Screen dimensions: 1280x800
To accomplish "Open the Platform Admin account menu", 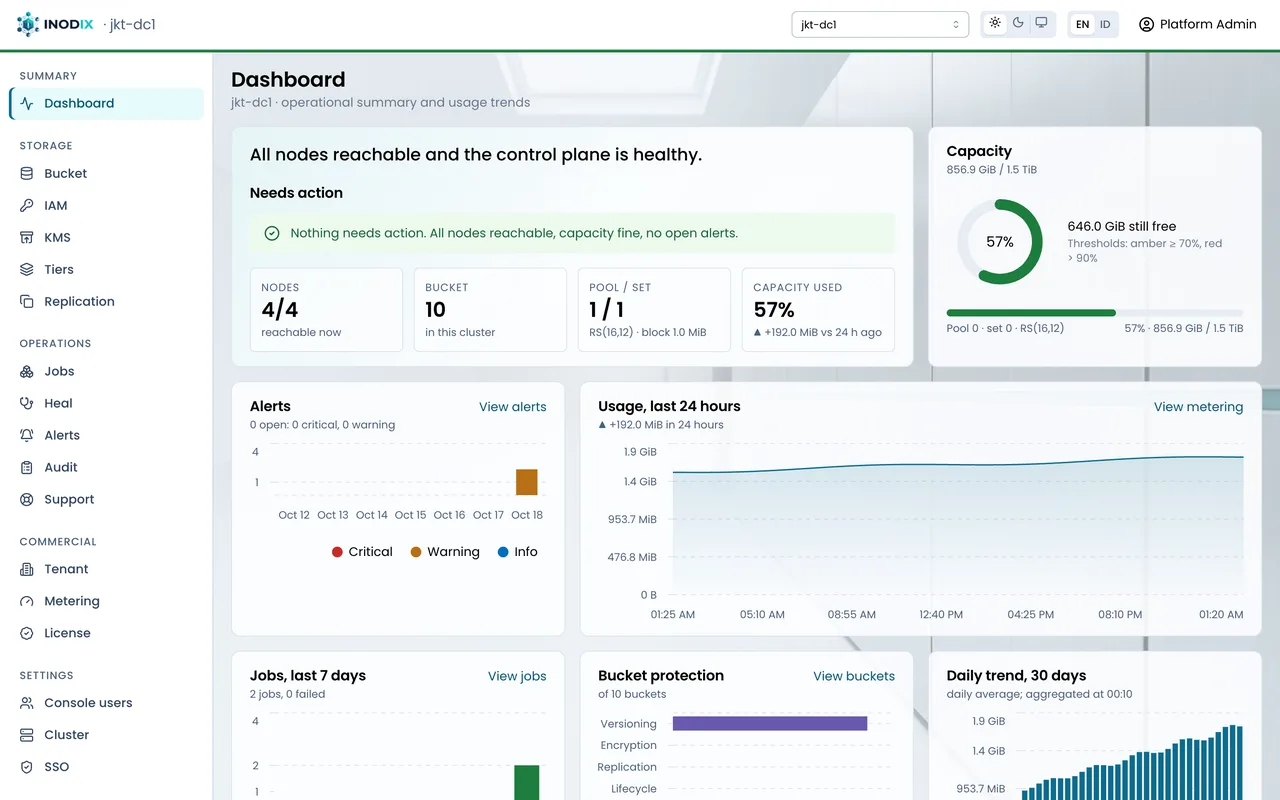I will (x=1197, y=24).
